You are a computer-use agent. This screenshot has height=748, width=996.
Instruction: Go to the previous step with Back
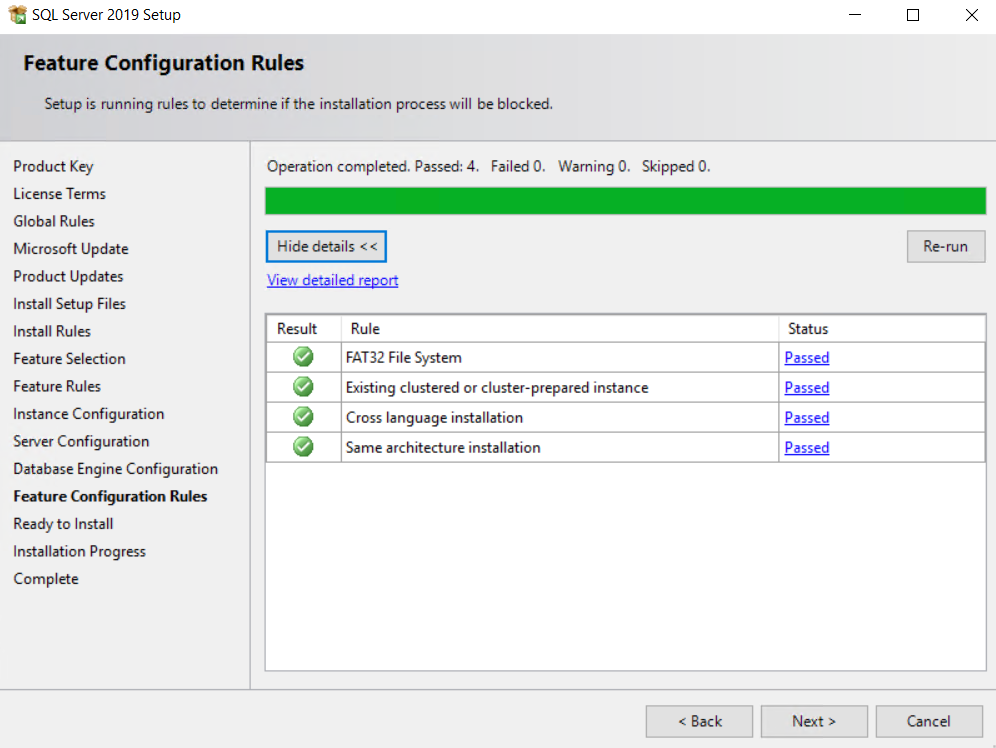(x=699, y=721)
